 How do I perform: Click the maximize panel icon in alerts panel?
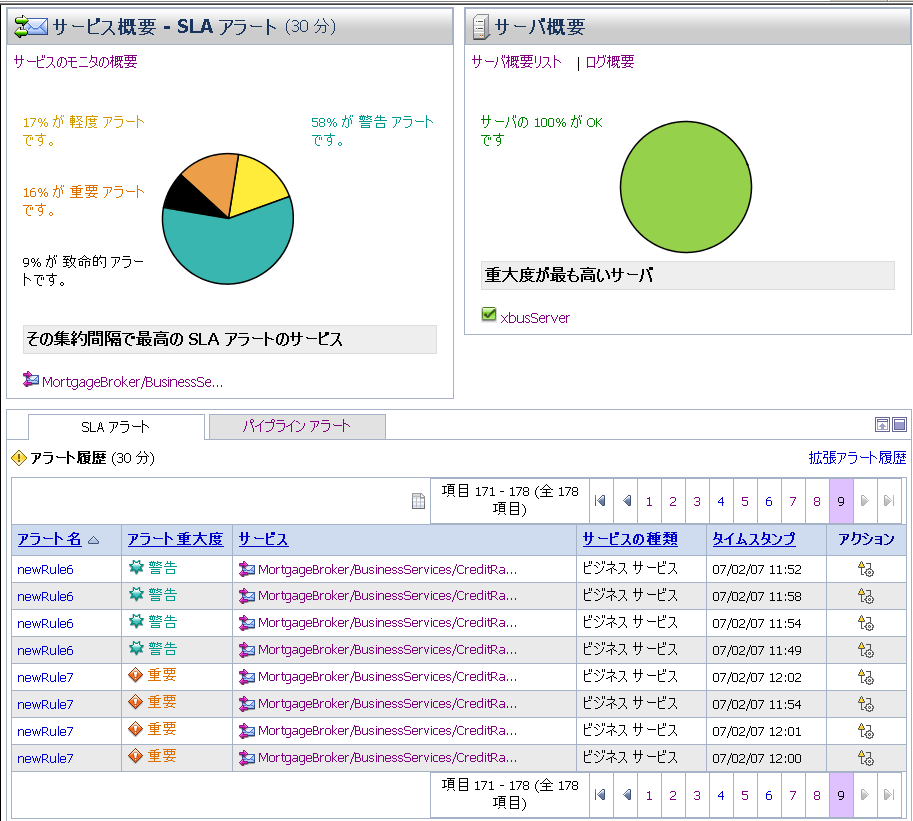[900, 424]
